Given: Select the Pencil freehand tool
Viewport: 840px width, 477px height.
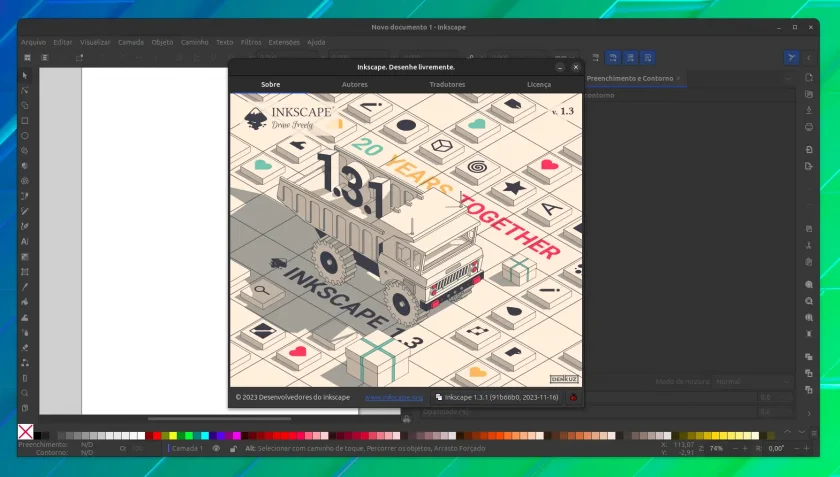Looking at the screenshot, I should [25, 211].
